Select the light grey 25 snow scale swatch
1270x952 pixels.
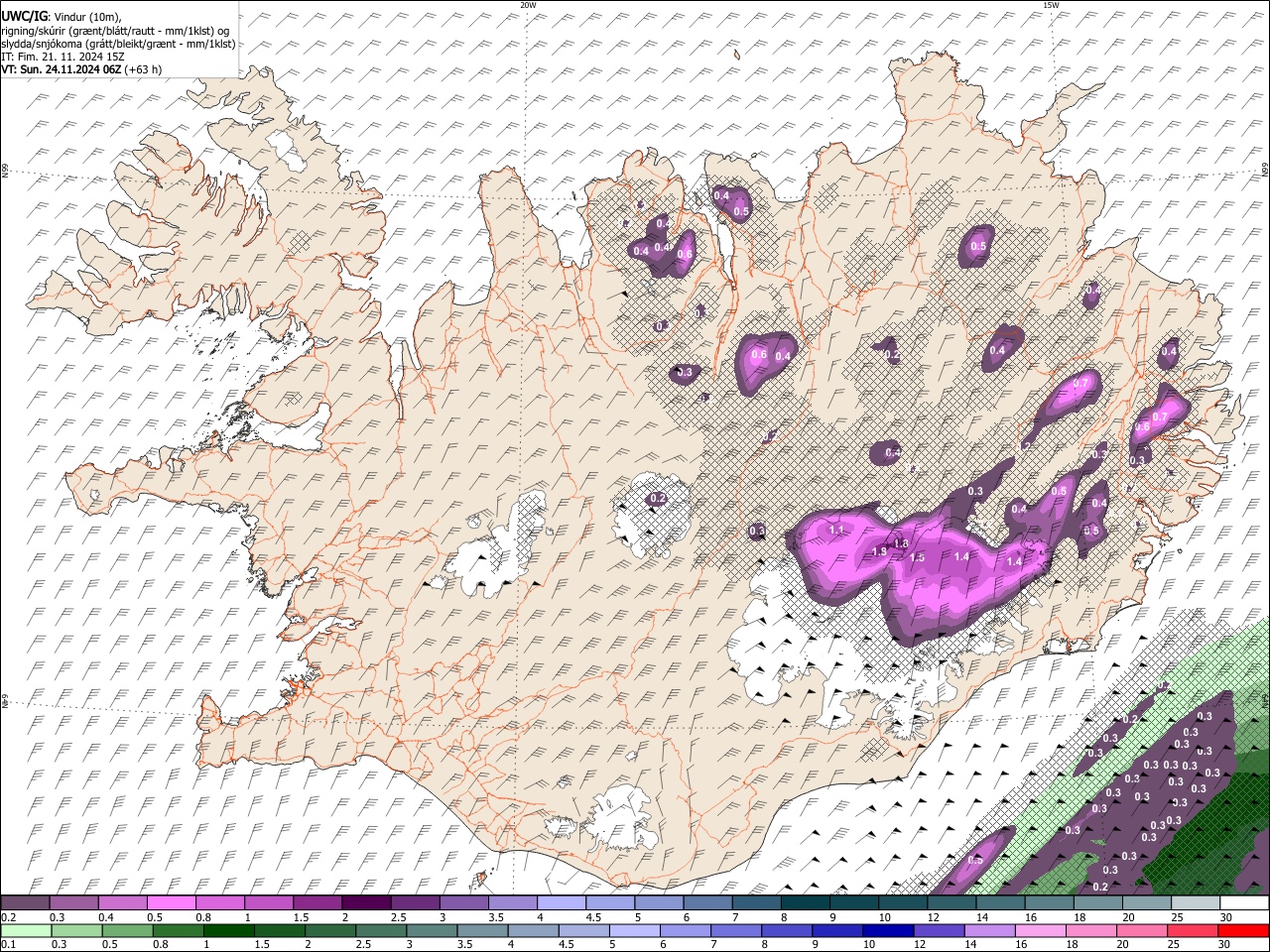pos(1196,902)
